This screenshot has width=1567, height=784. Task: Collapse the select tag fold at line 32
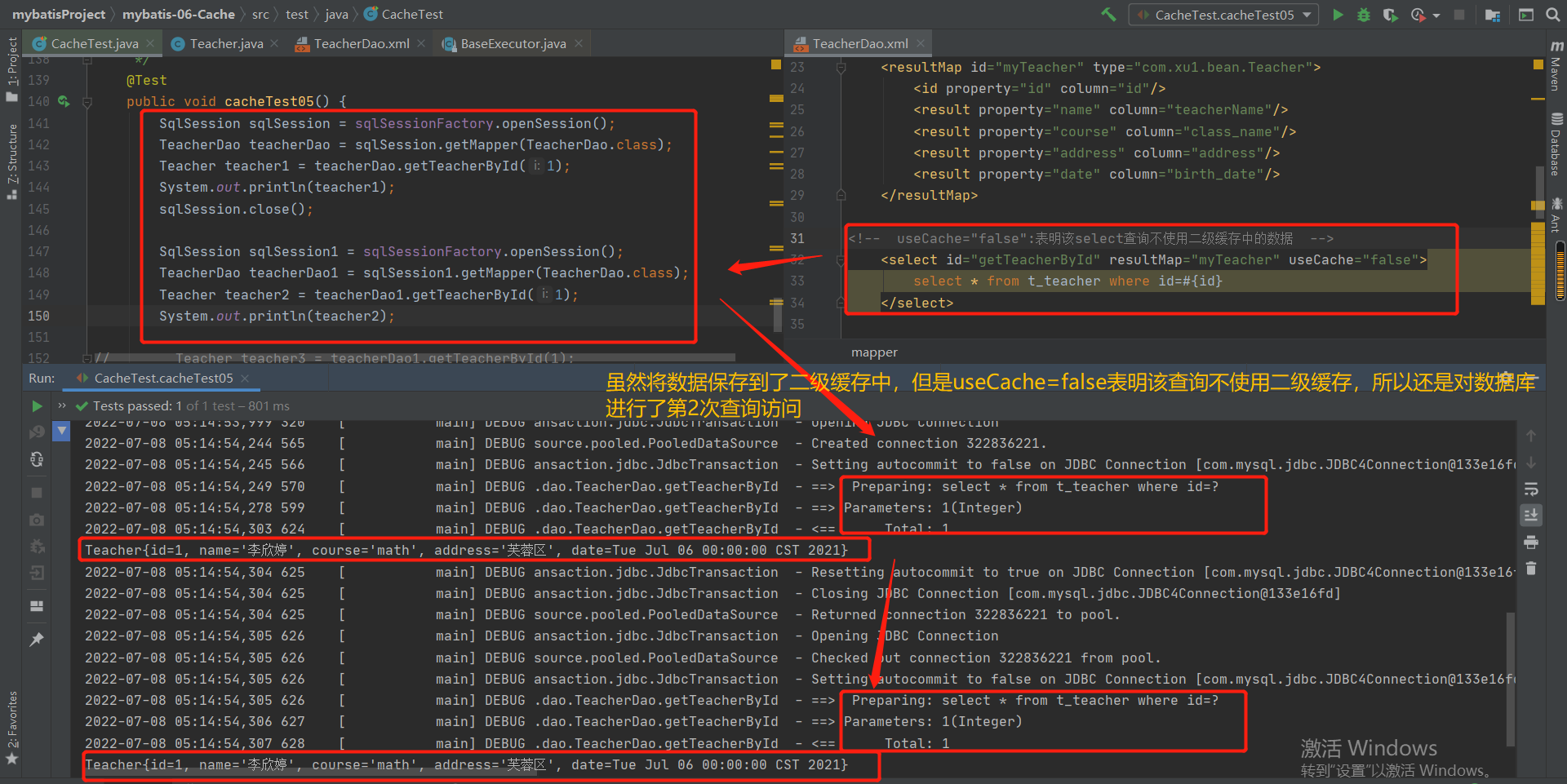[x=841, y=260]
